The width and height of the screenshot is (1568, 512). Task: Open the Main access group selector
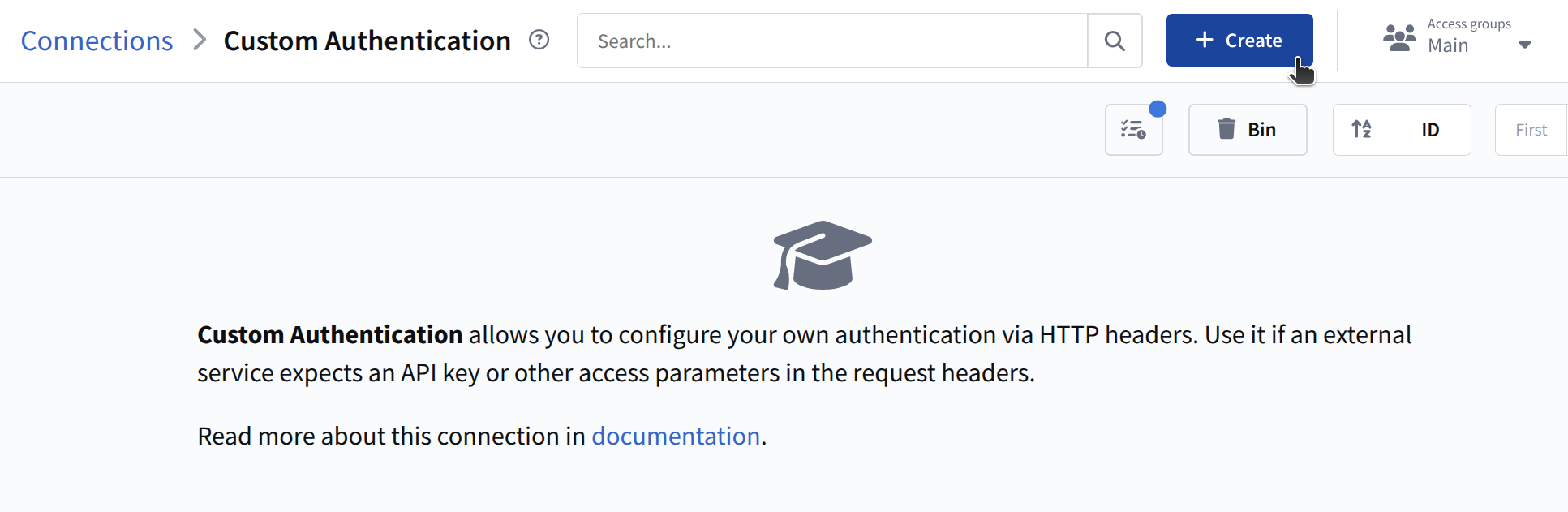(1448, 45)
